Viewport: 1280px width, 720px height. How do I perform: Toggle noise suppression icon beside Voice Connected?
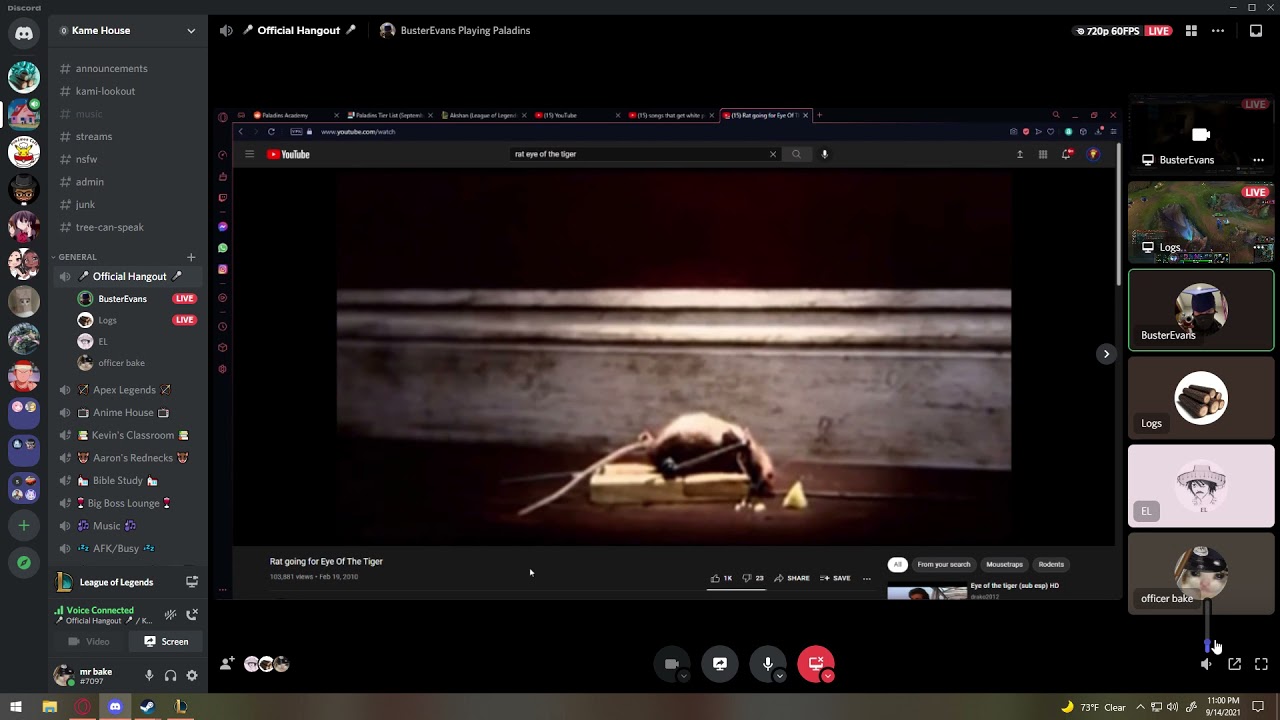coord(170,614)
